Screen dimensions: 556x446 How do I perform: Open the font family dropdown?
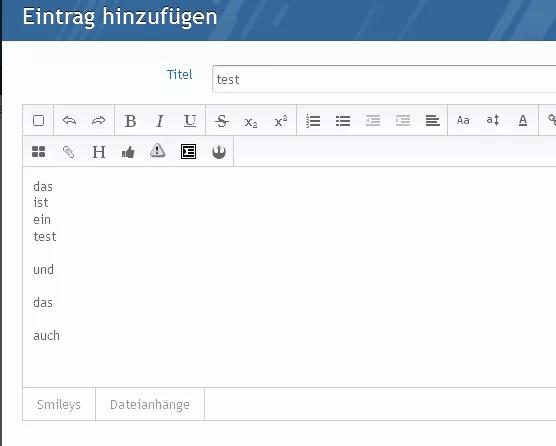point(463,121)
